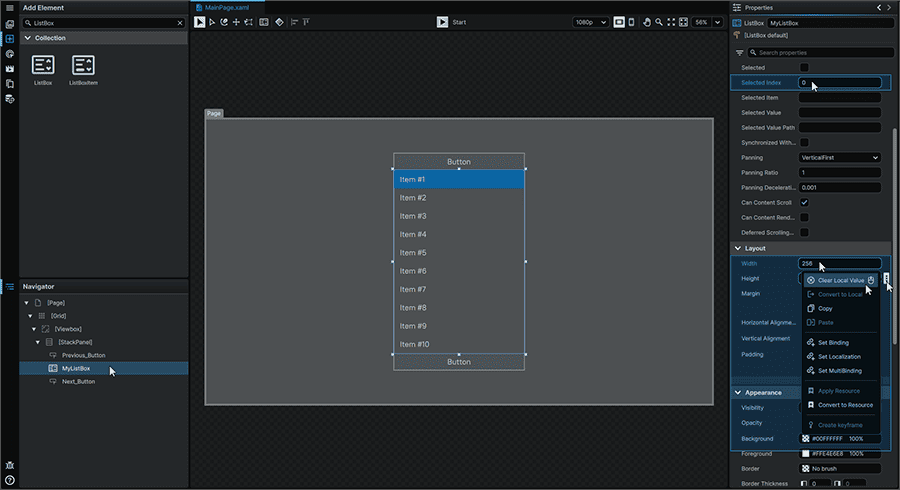Open the 1080p resolution dropdown
Screen dimensions: 900x490
pos(590,22)
